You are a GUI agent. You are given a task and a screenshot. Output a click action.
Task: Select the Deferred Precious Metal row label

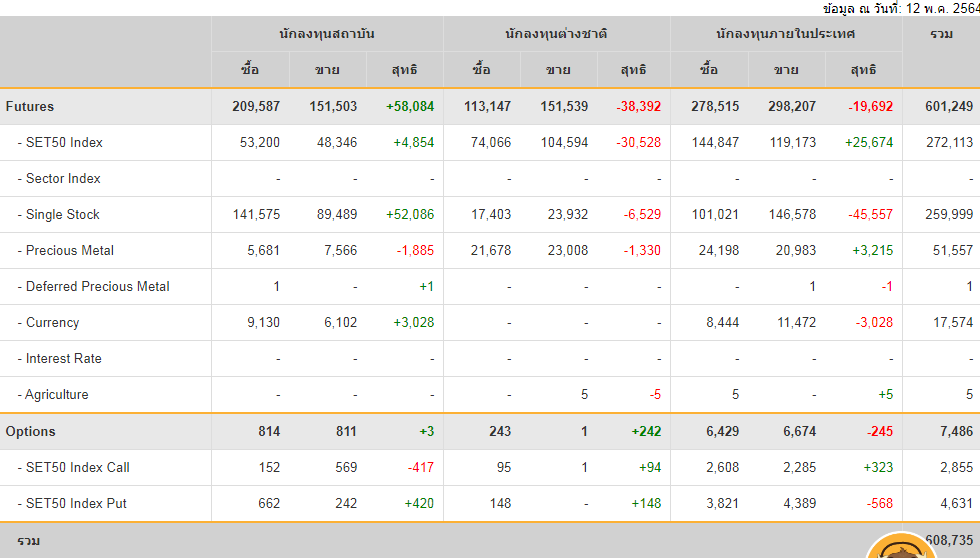[97, 286]
